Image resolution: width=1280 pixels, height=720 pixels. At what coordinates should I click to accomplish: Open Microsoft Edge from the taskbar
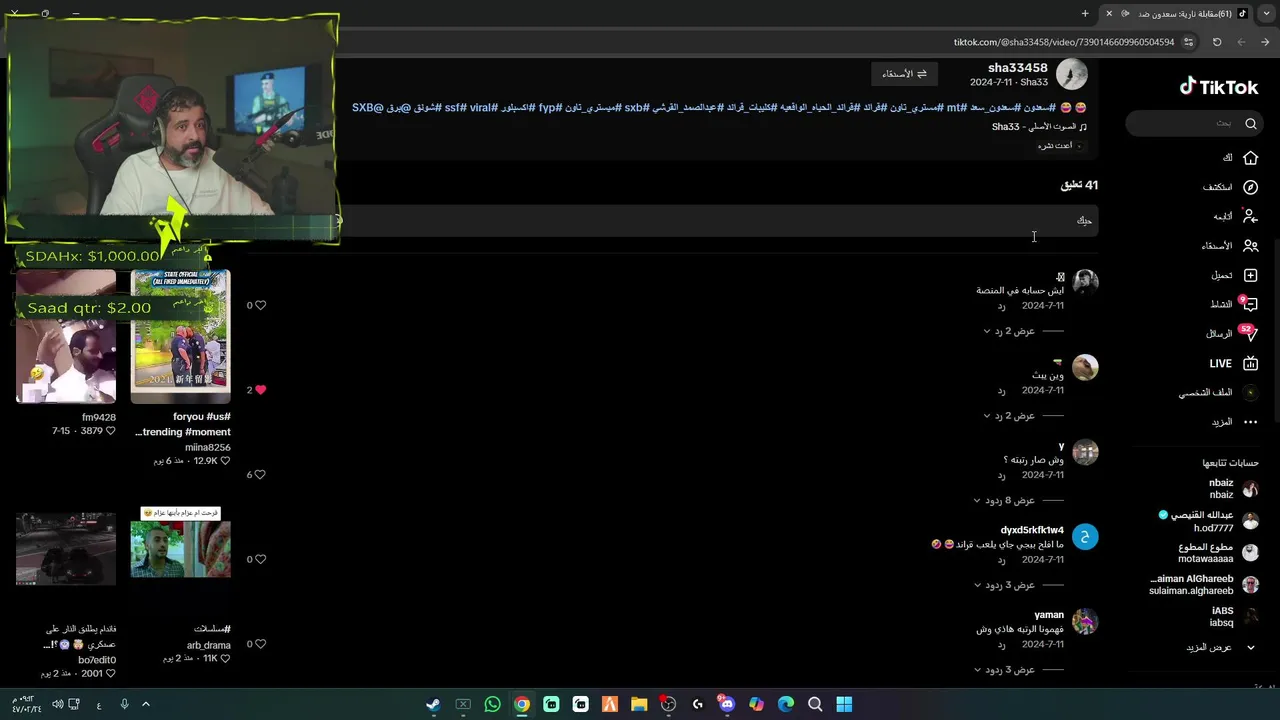pyautogui.click(x=786, y=704)
